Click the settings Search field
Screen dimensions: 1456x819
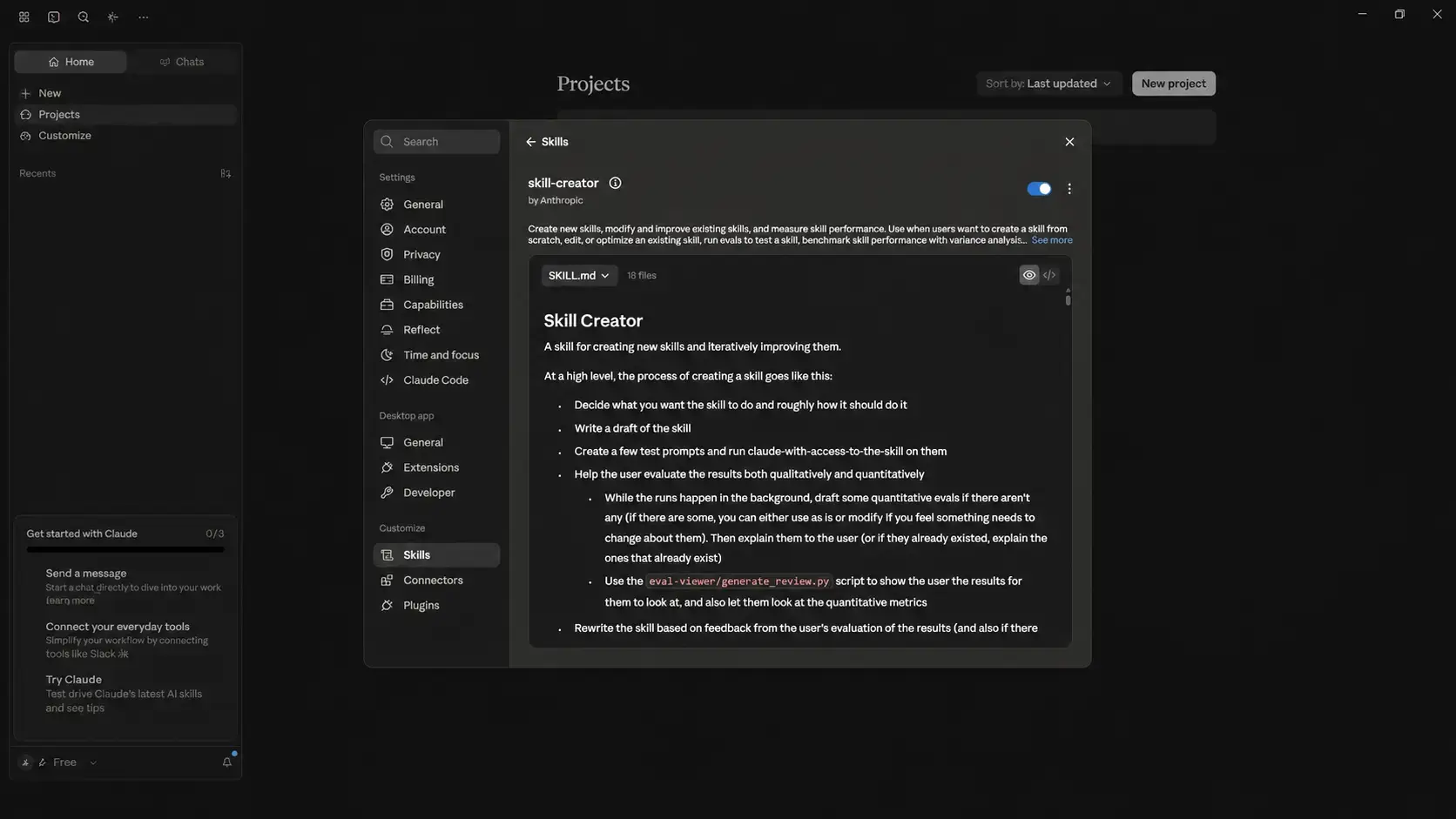tap(436, 142)
